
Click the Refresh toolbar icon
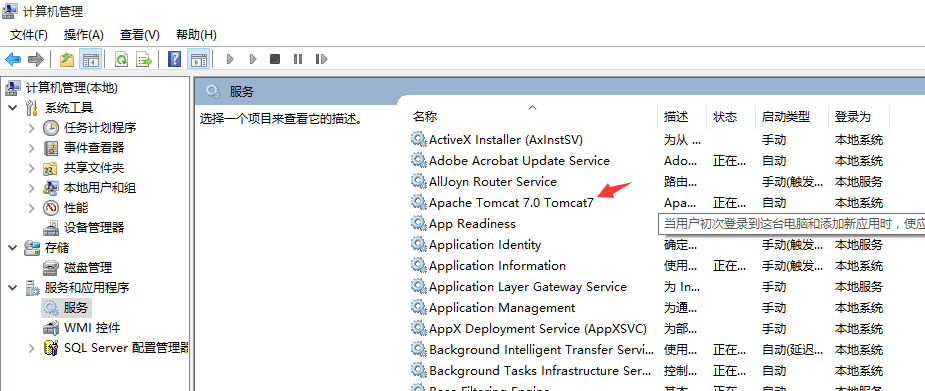(x=122, y=59)
